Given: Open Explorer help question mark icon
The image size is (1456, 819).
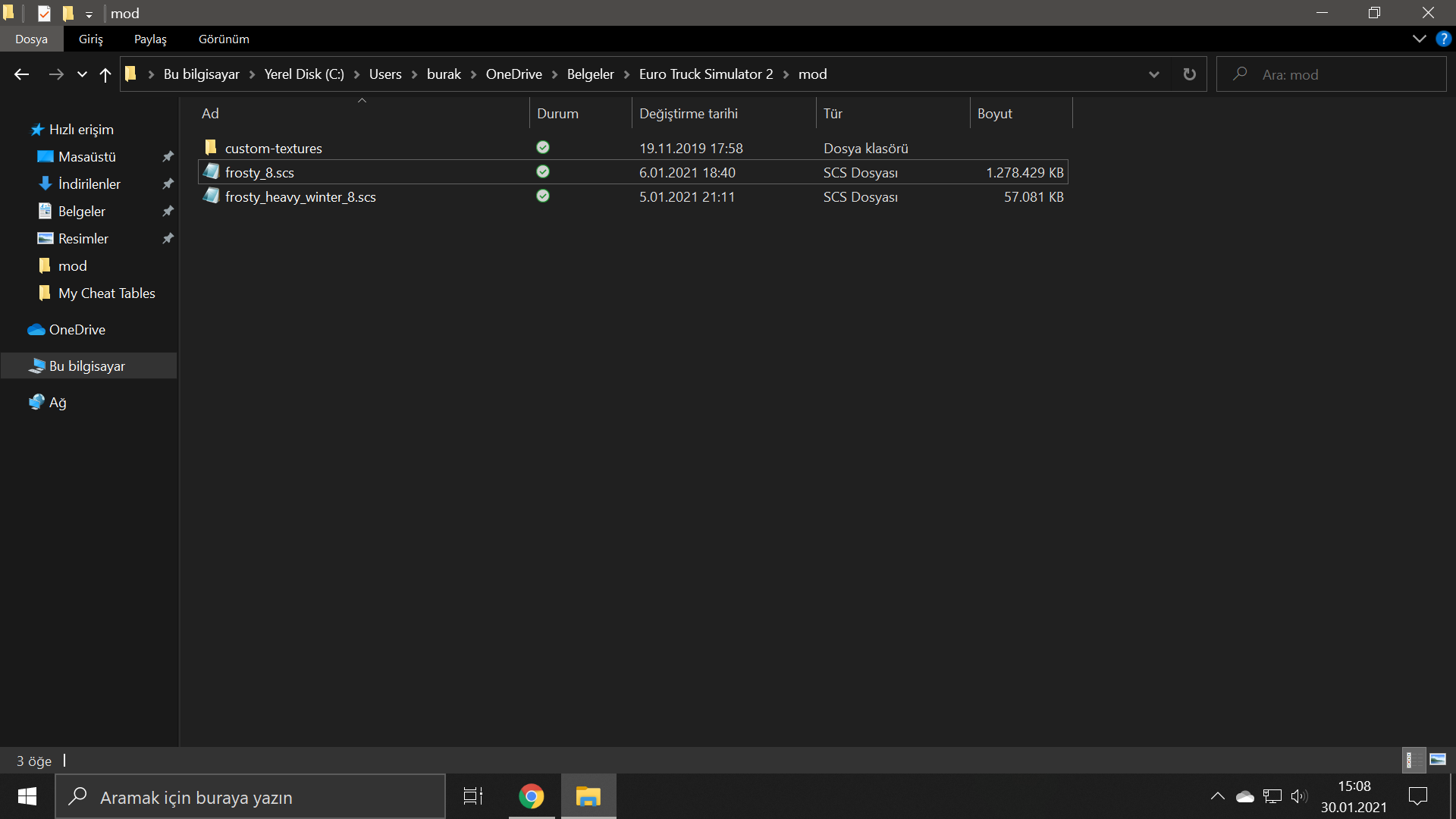Looking at the screenshot, I should coord(1443,39).
